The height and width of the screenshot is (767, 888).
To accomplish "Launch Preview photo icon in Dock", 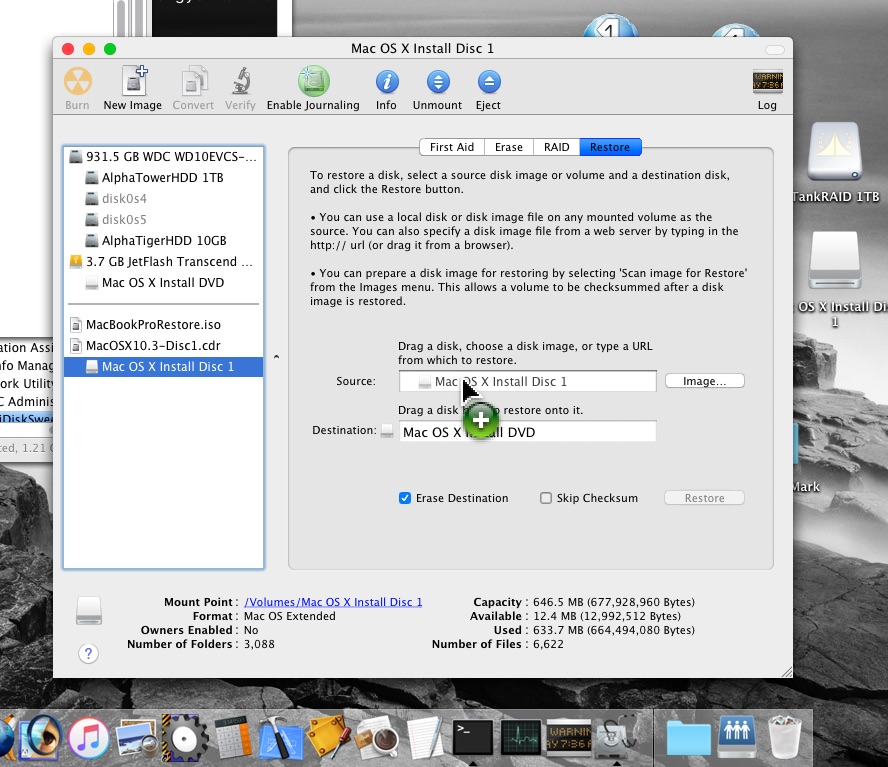I will [136, 737].
